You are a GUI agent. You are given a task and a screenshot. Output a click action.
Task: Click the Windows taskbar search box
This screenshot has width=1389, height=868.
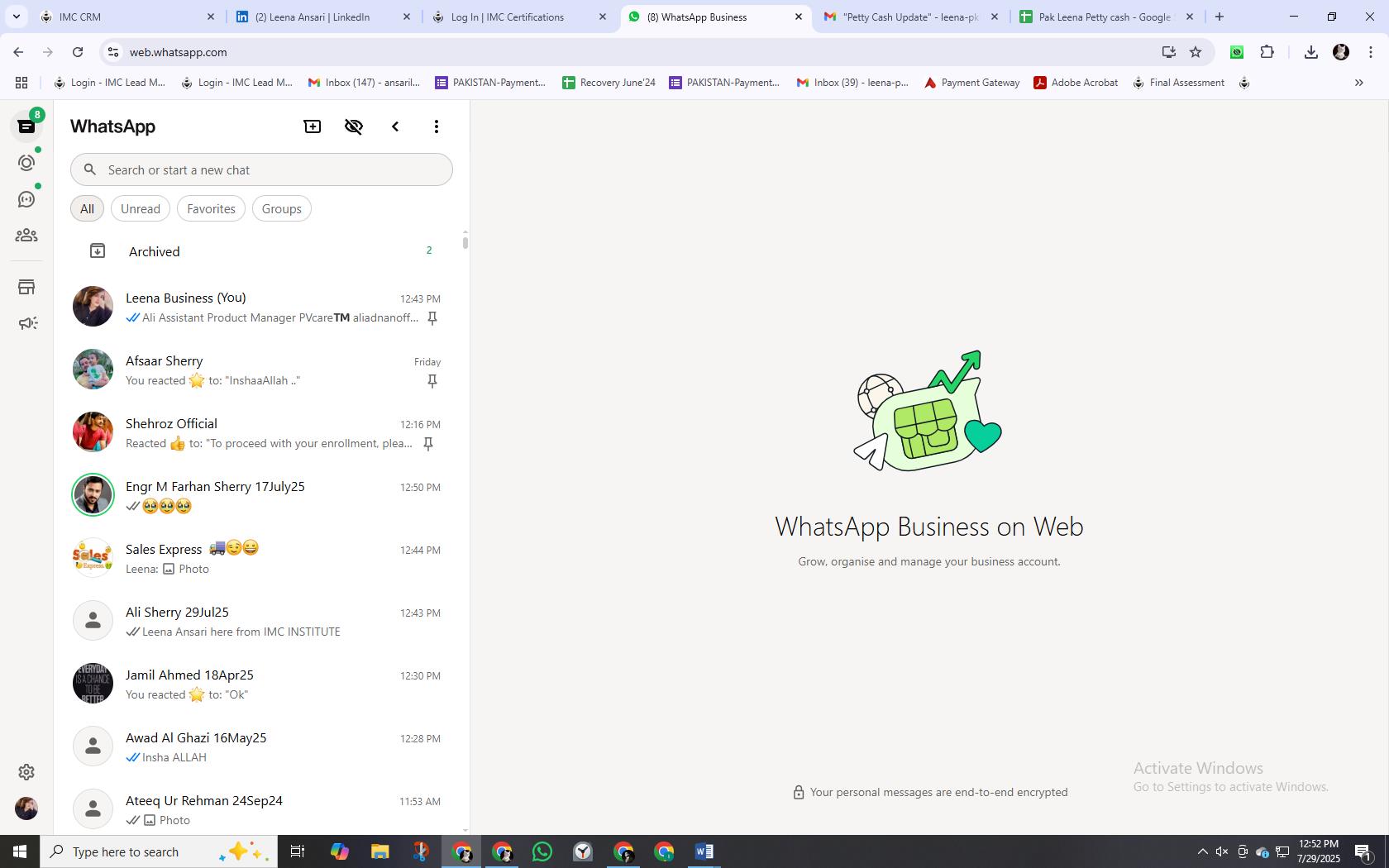(159, 851)
